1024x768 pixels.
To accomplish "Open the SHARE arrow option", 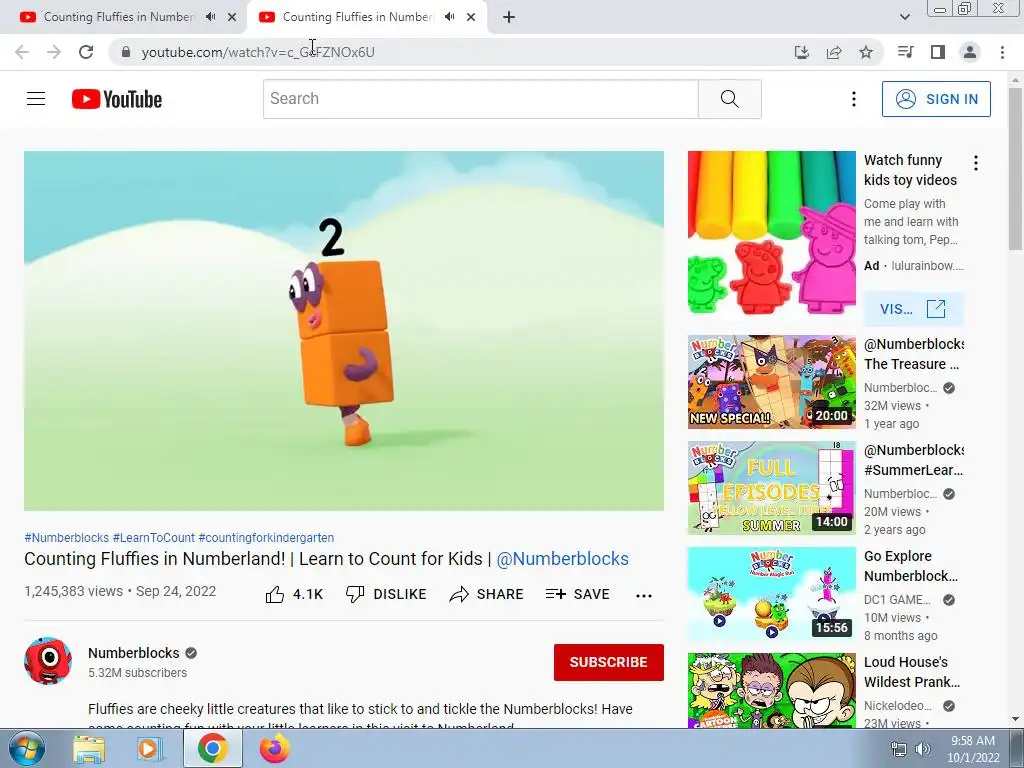I will coord(487,594).
